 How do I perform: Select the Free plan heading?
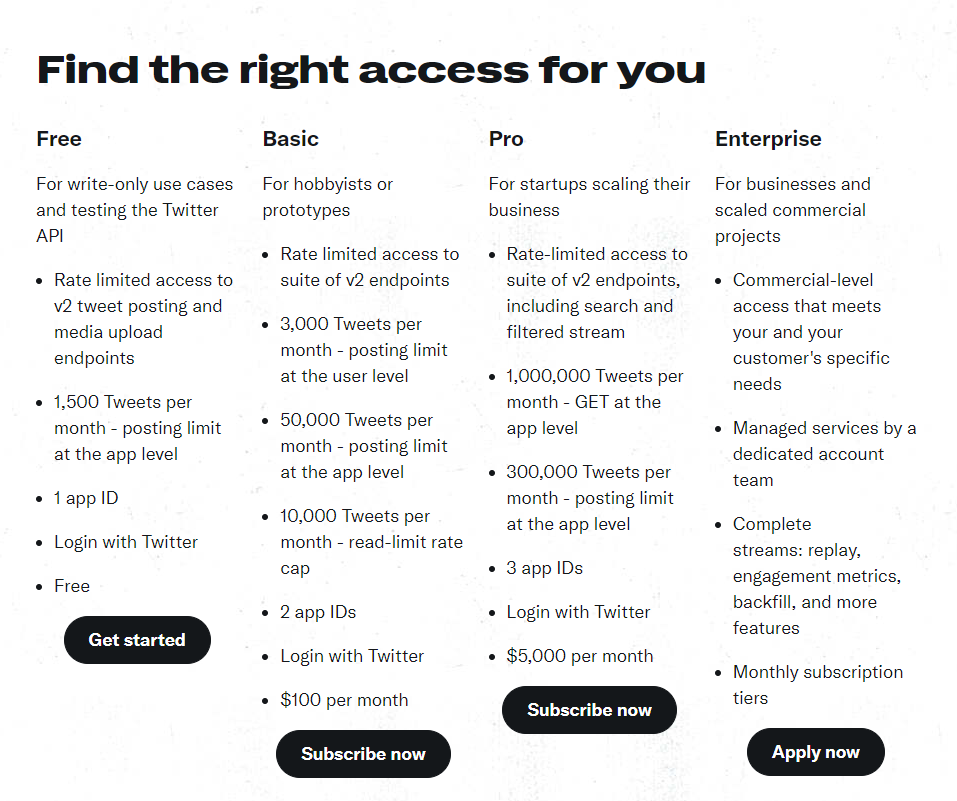pos(59,139)
